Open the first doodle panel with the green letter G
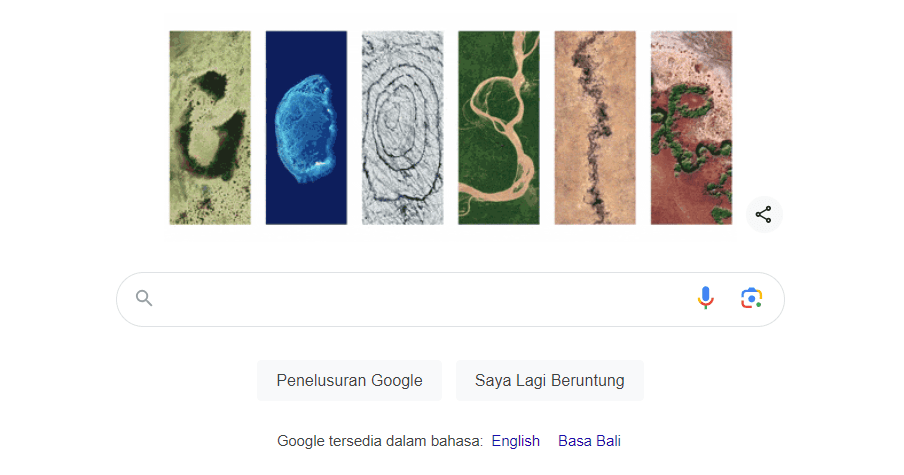This screenshot has width=904, height=475. (x=210, y=127)
